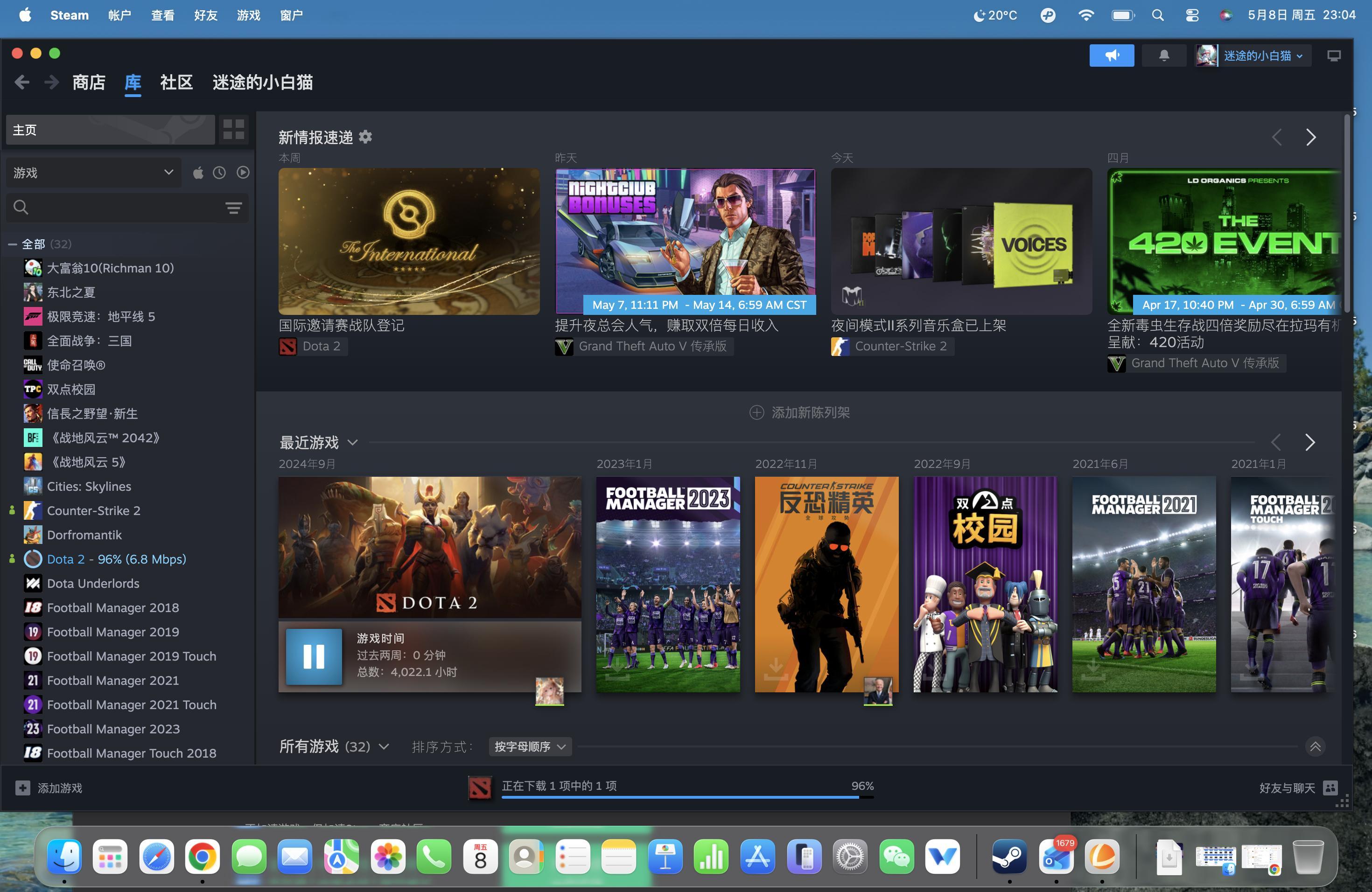The width and height of the screenshot is (1372, 892).
Task: Open the 帐户 menu
Action: pos(119,15)
